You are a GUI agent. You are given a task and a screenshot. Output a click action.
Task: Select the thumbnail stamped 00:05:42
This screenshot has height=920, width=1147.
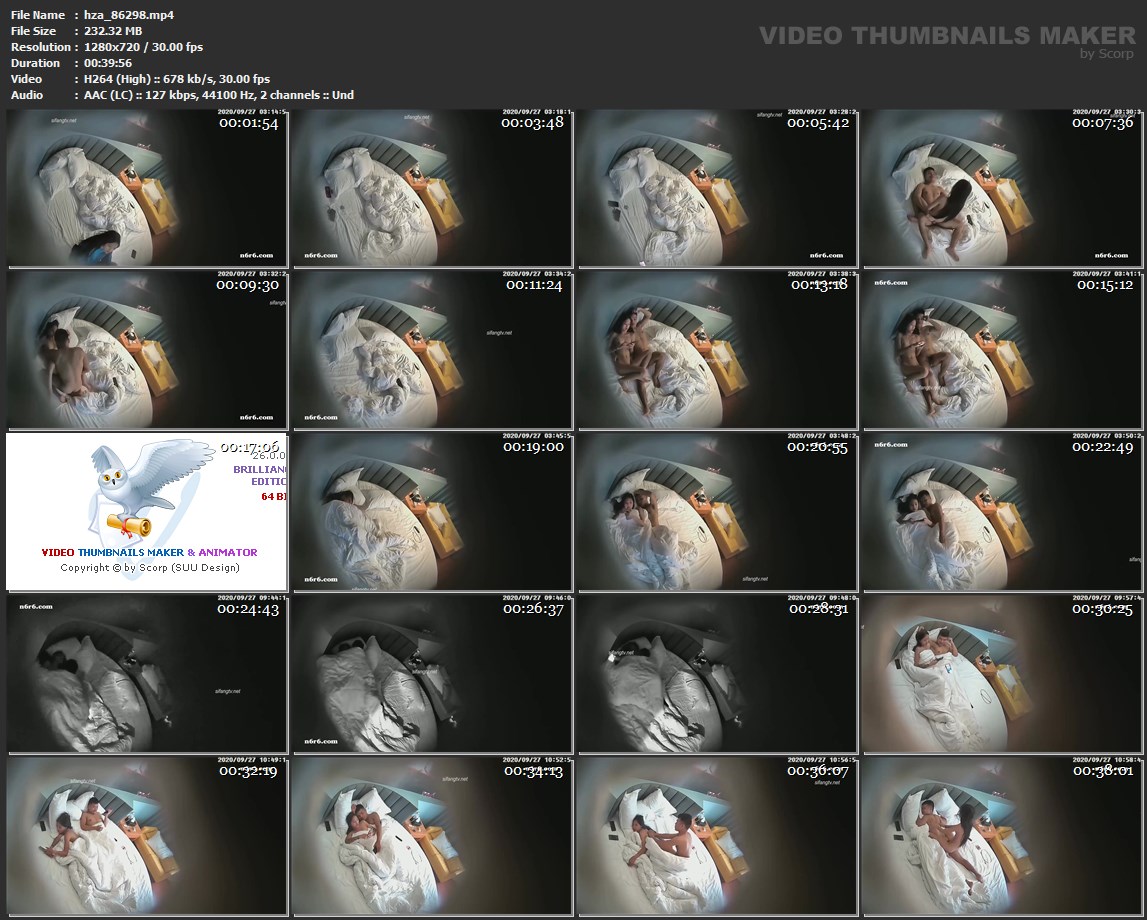click(717, 188)
